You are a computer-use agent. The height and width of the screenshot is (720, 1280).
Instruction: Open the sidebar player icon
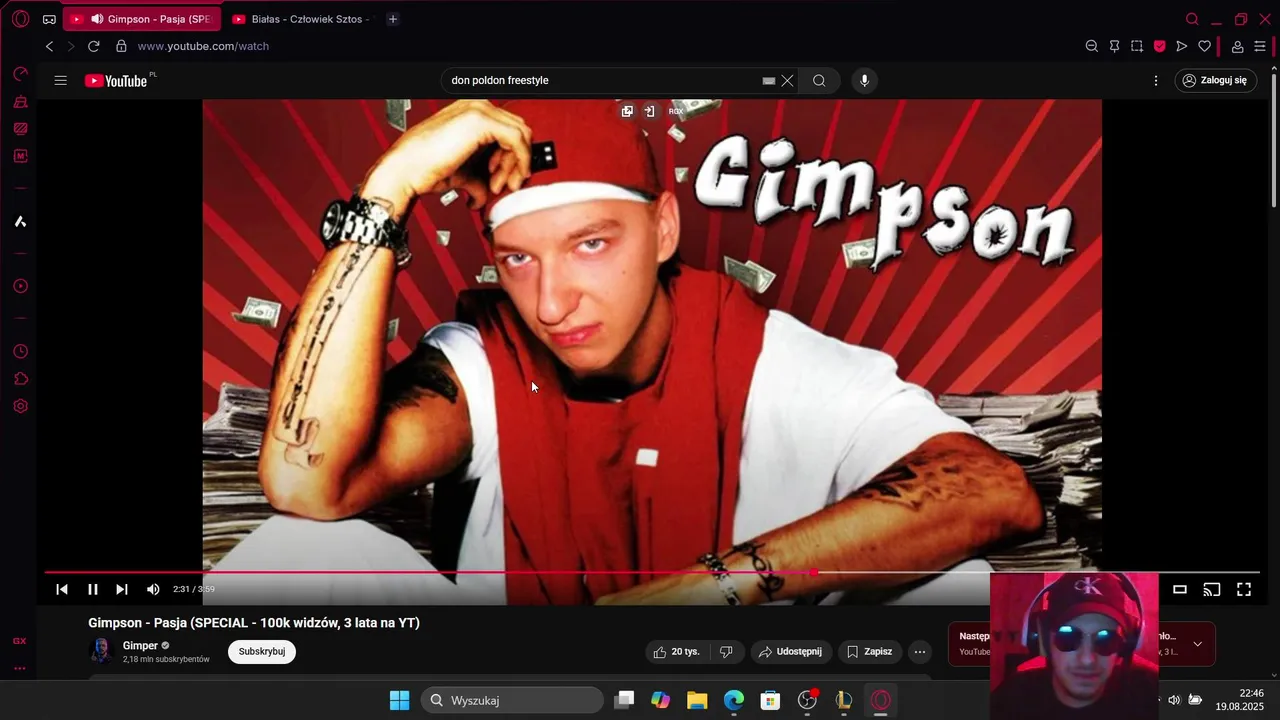click(x=20, y=286)
